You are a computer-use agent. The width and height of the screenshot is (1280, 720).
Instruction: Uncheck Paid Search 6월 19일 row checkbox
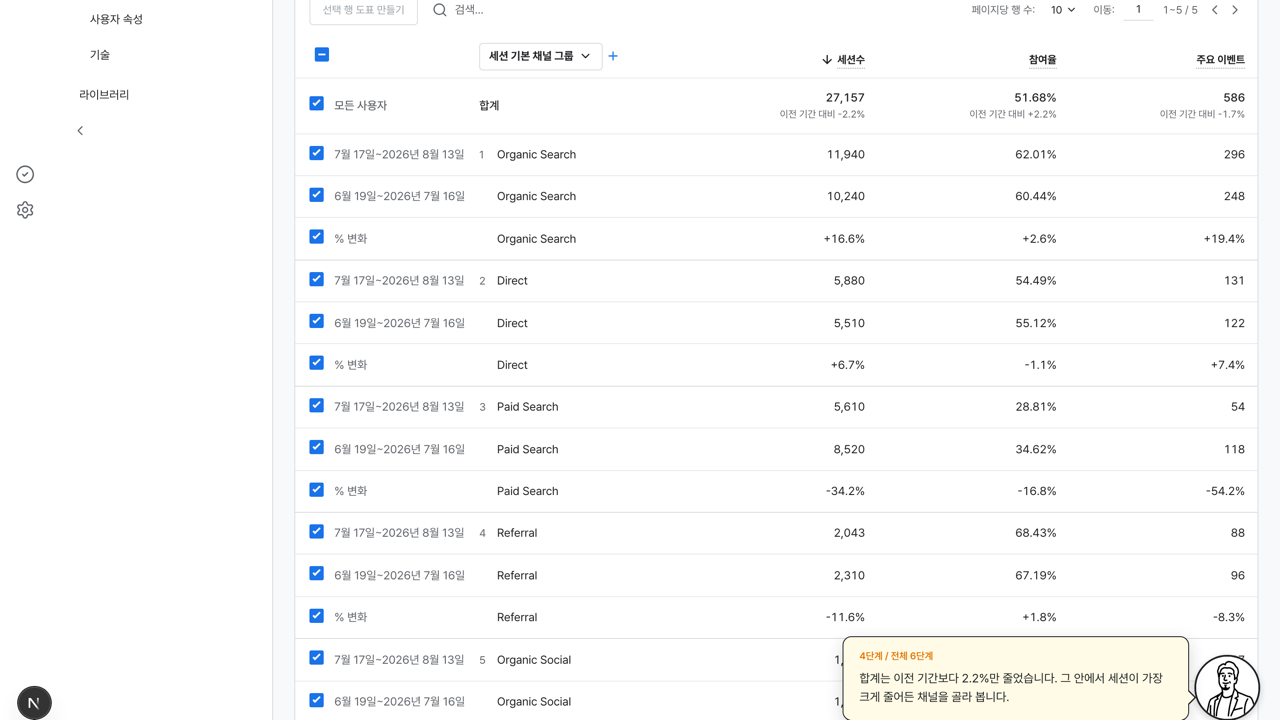[x=317, y=447]
